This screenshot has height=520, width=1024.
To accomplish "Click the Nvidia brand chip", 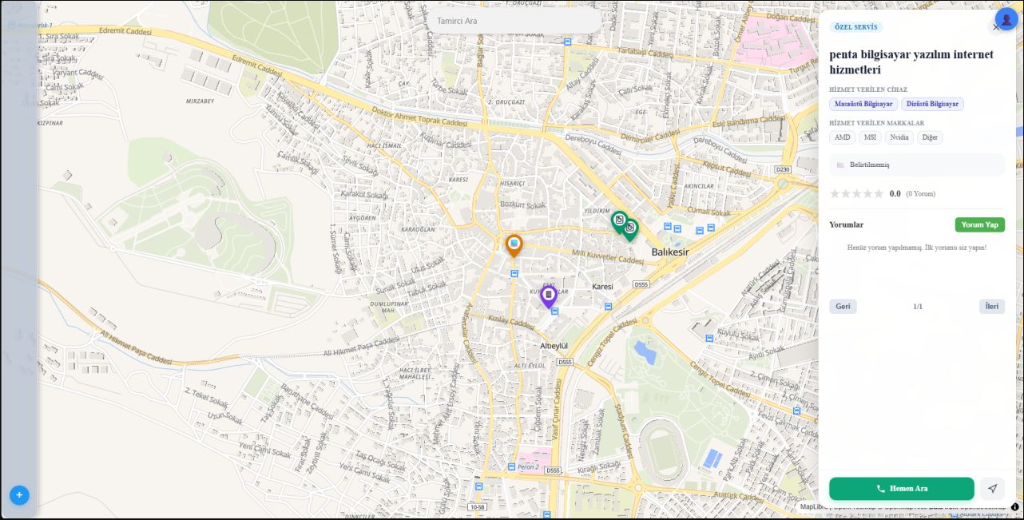I will click(899, 137).
